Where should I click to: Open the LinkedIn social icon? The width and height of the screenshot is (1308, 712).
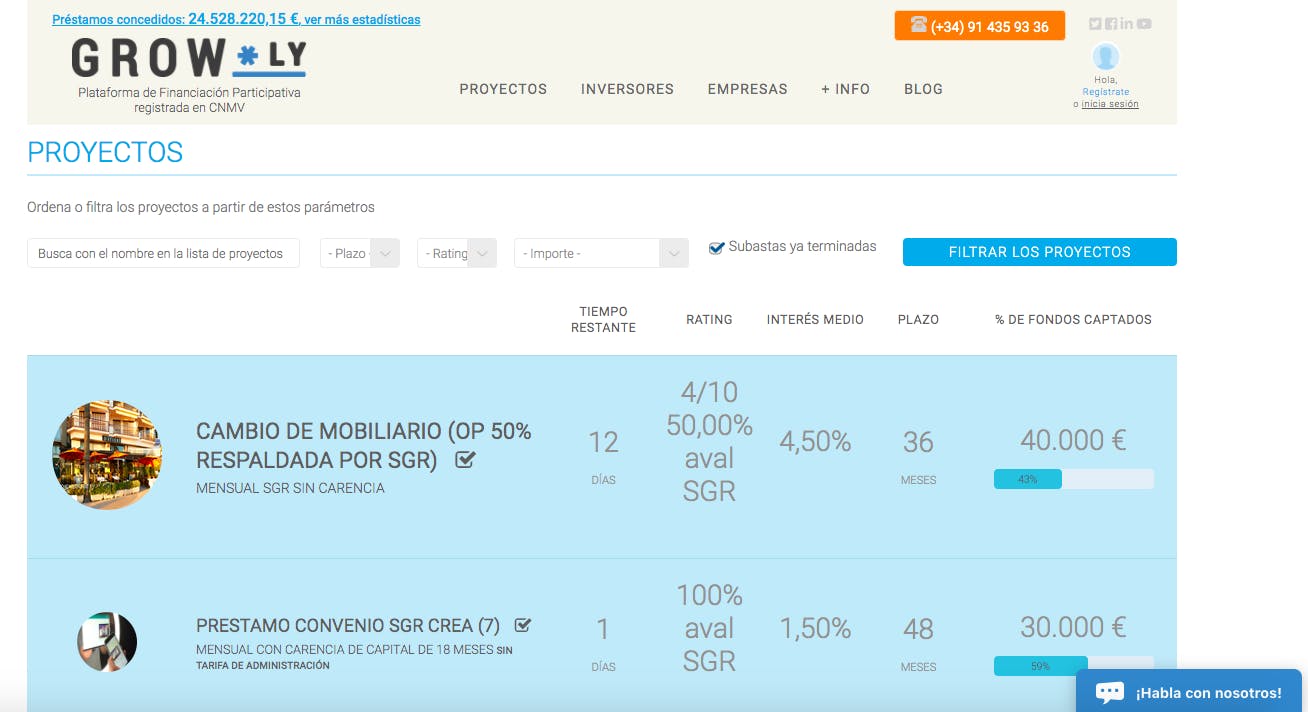click(x=1127, y=24)
